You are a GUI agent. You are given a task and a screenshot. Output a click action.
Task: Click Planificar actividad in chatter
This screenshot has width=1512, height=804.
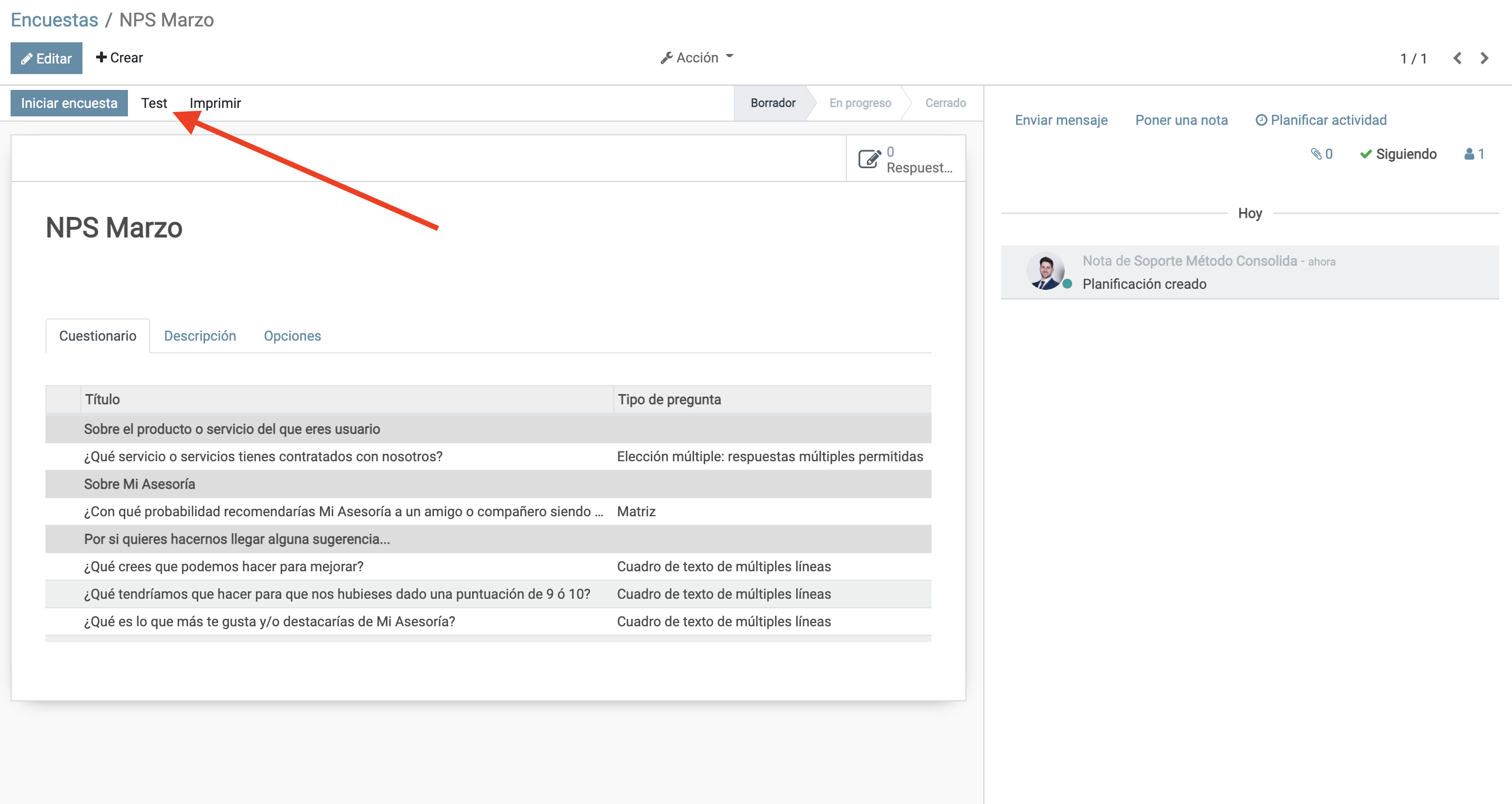(x=1321, y=120)
